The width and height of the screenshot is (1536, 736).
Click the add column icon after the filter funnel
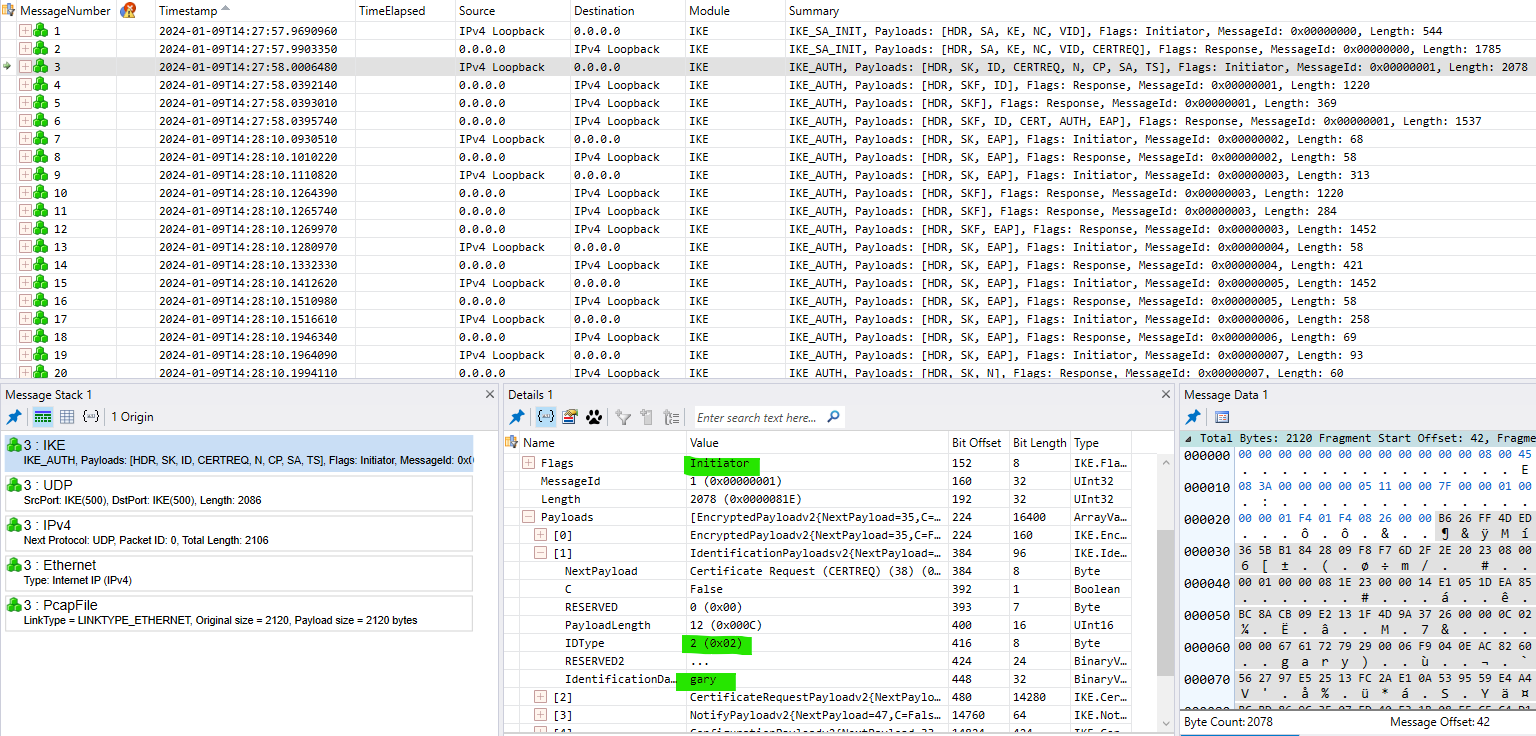coord(647,417)
